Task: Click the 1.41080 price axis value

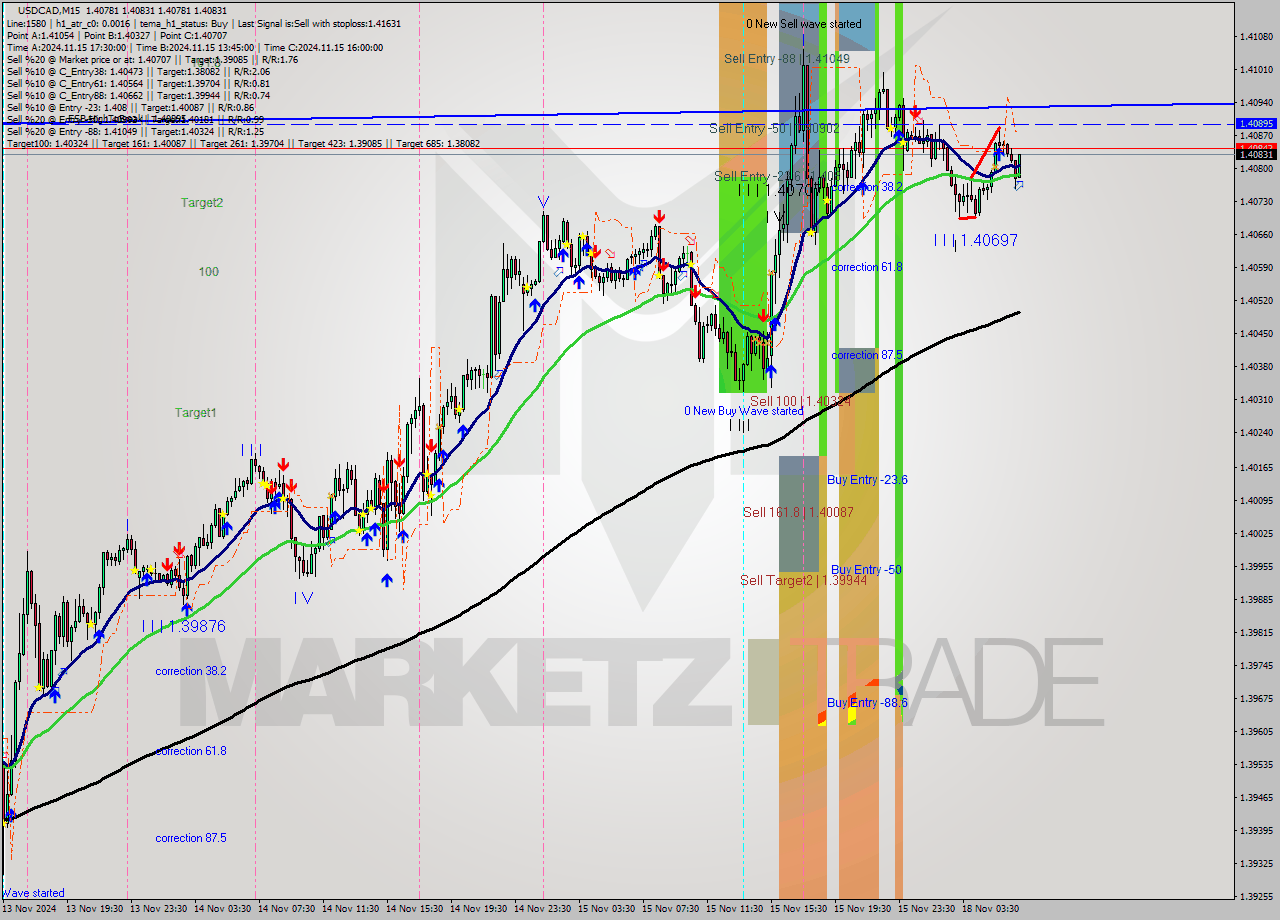Action: point(1256,37)
